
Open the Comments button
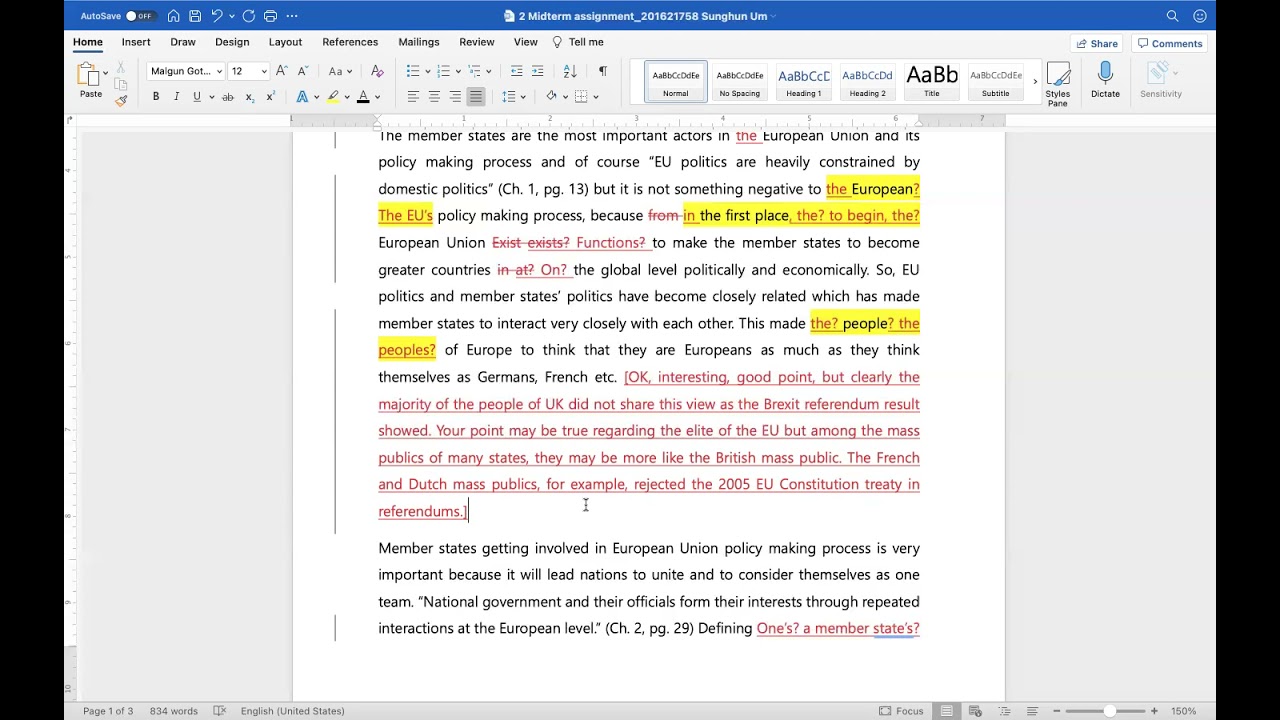coord(1169,43)
